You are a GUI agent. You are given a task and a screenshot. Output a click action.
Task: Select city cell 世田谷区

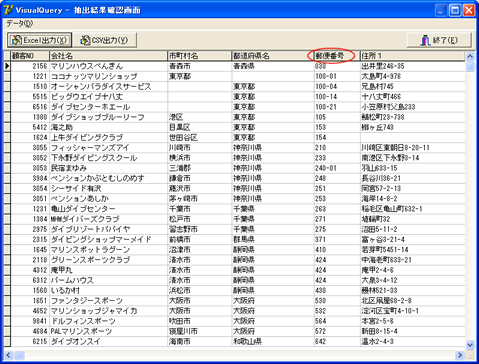[199, 137]
